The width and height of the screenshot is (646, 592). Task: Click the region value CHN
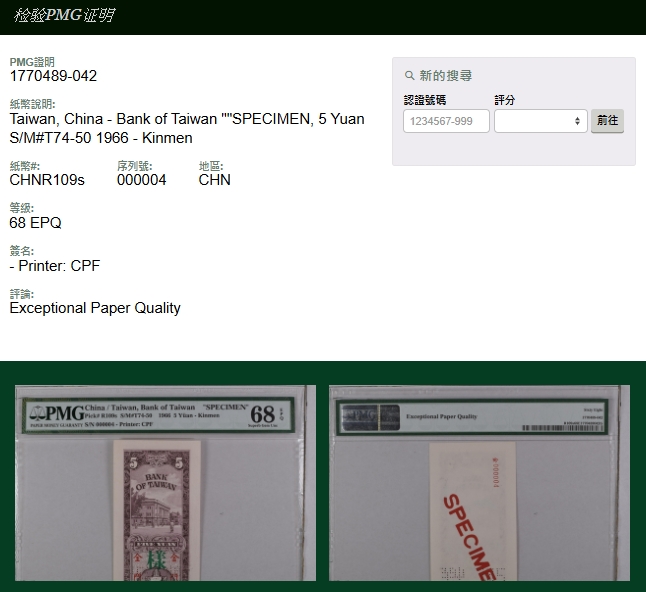click(215, 180)
